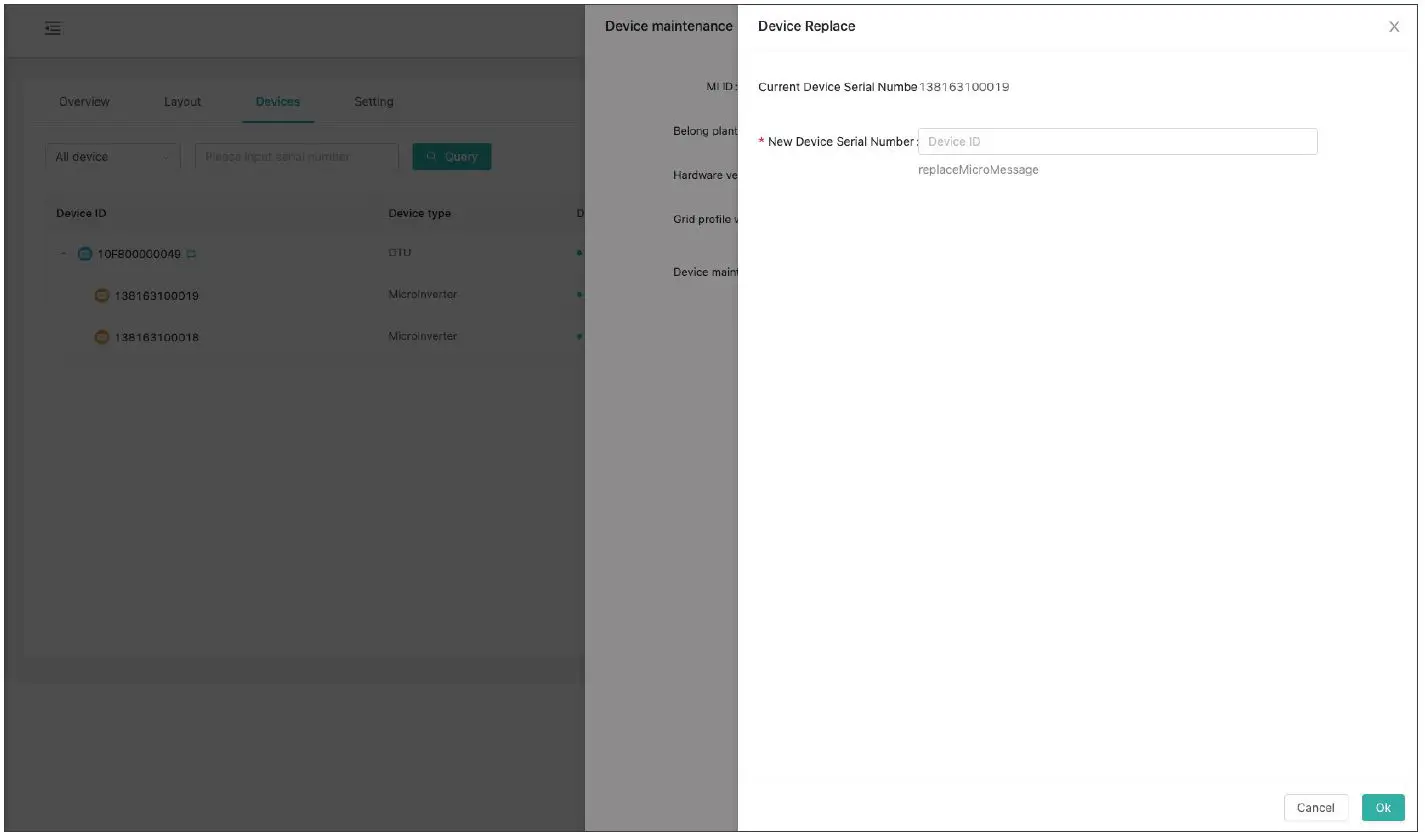The height and width of the screenshot is (838, 1425).
Task: Click Cancel in Device Replace dialog
Action: tap(1316, 808)
